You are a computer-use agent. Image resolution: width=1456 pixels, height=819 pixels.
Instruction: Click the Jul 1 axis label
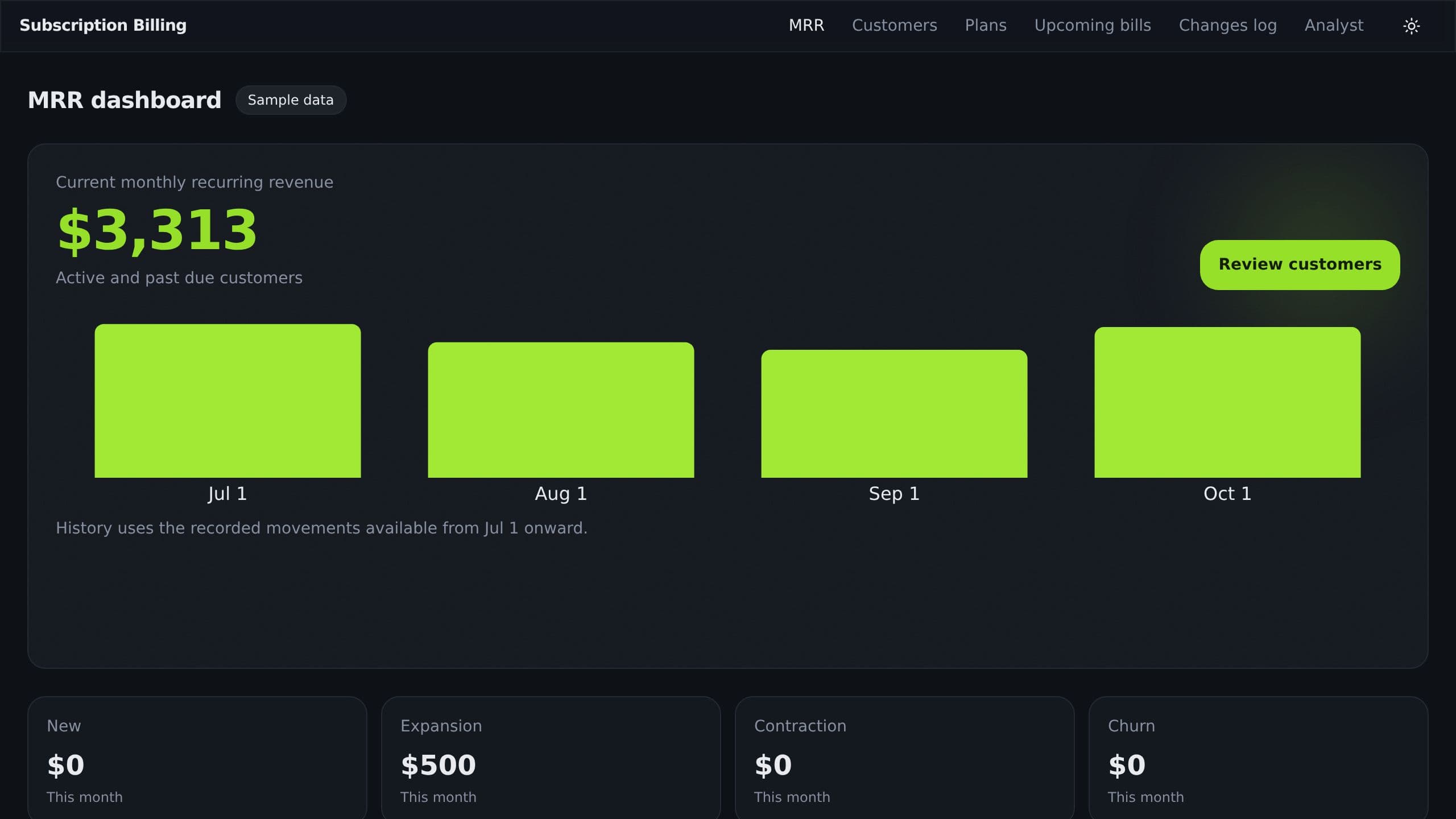click(x=227, y=494)
